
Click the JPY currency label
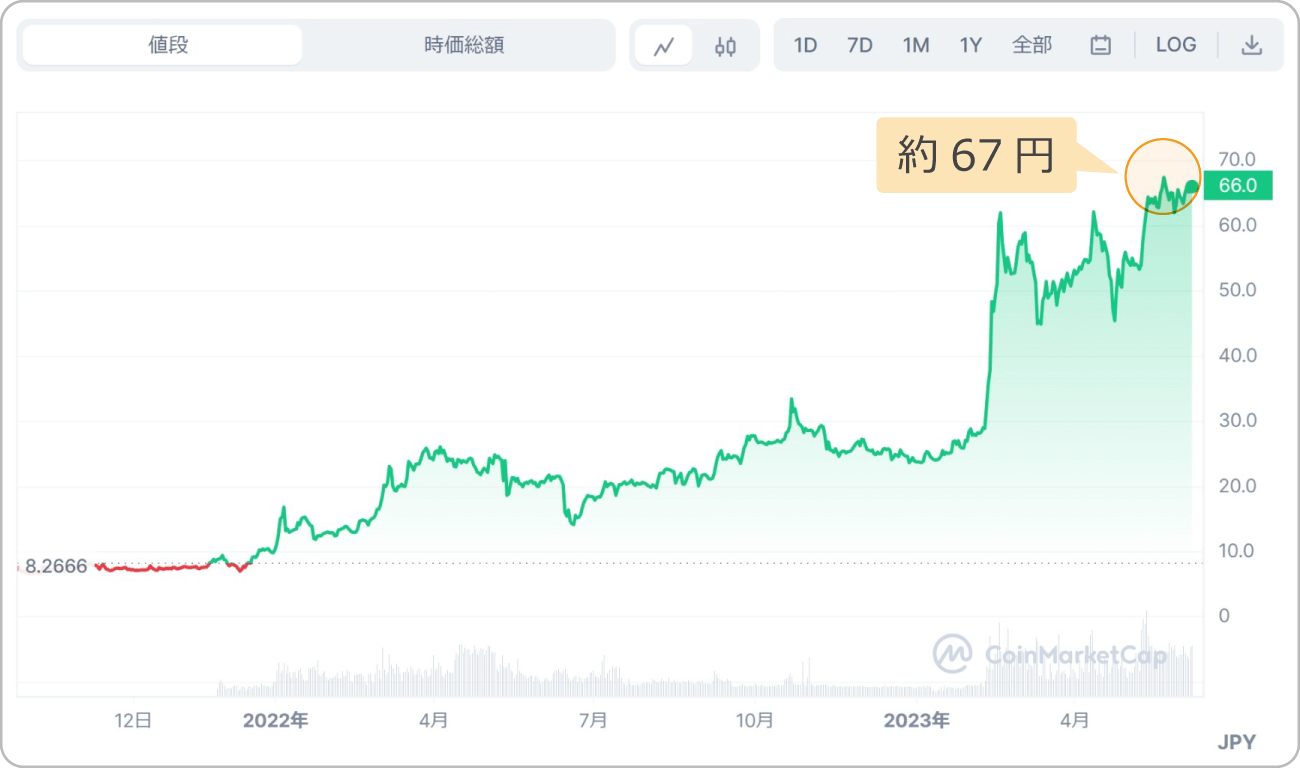(1236, 742)
